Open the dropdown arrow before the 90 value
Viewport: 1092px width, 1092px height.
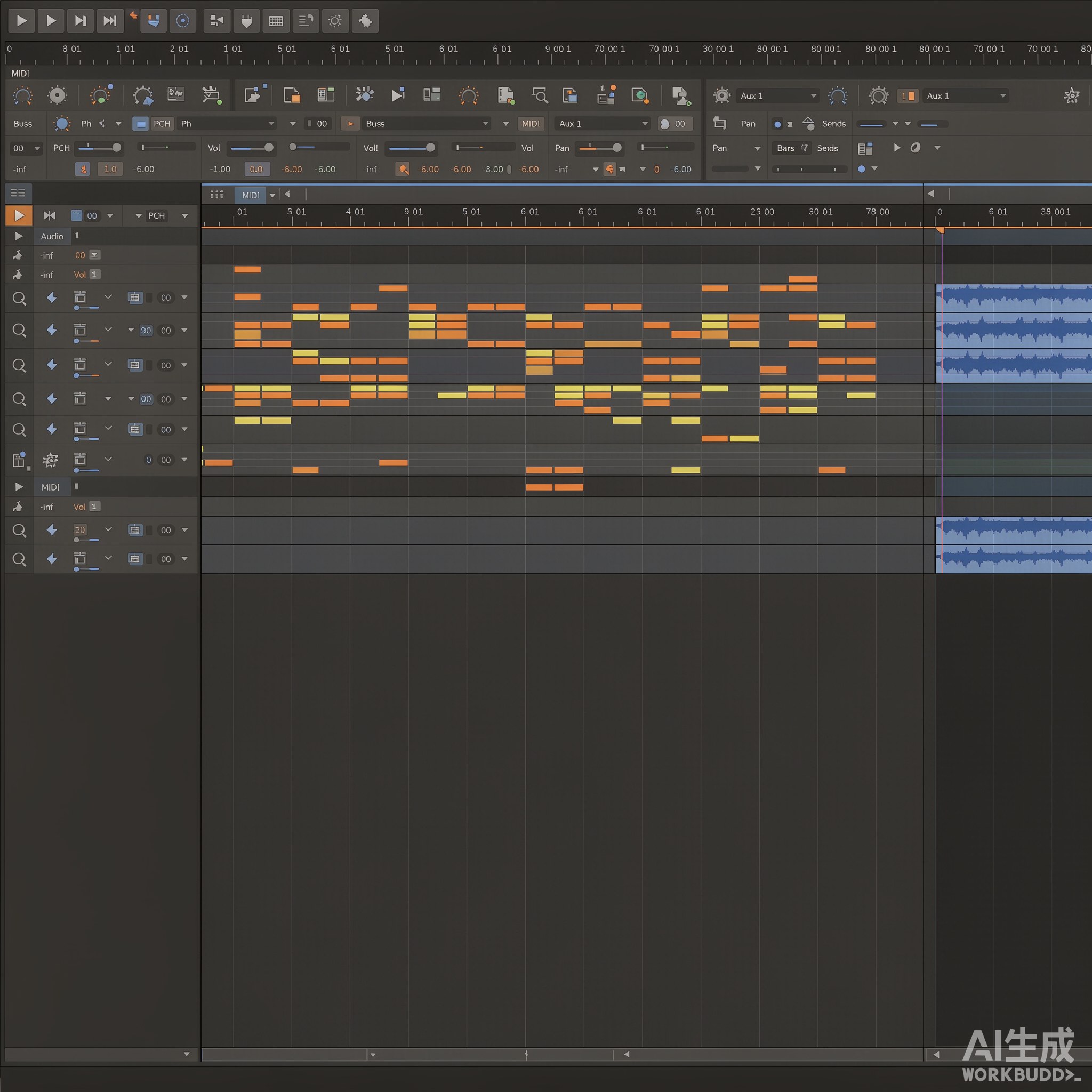pyautogui.click(x=131, y=330)
